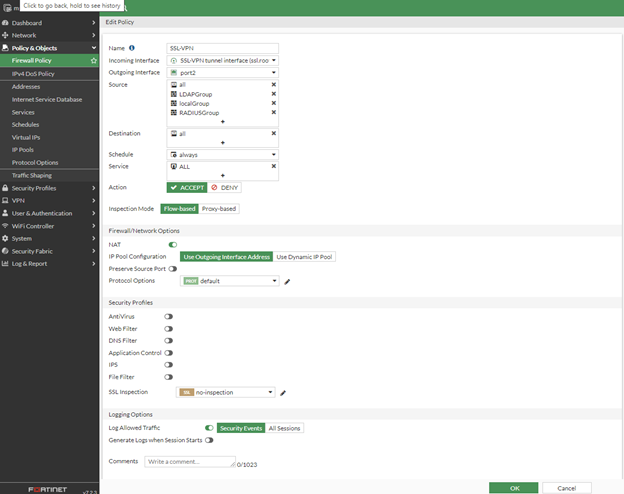624x494 pixels.
Task: Click OK to save the policy
Action: coord(514,487)
